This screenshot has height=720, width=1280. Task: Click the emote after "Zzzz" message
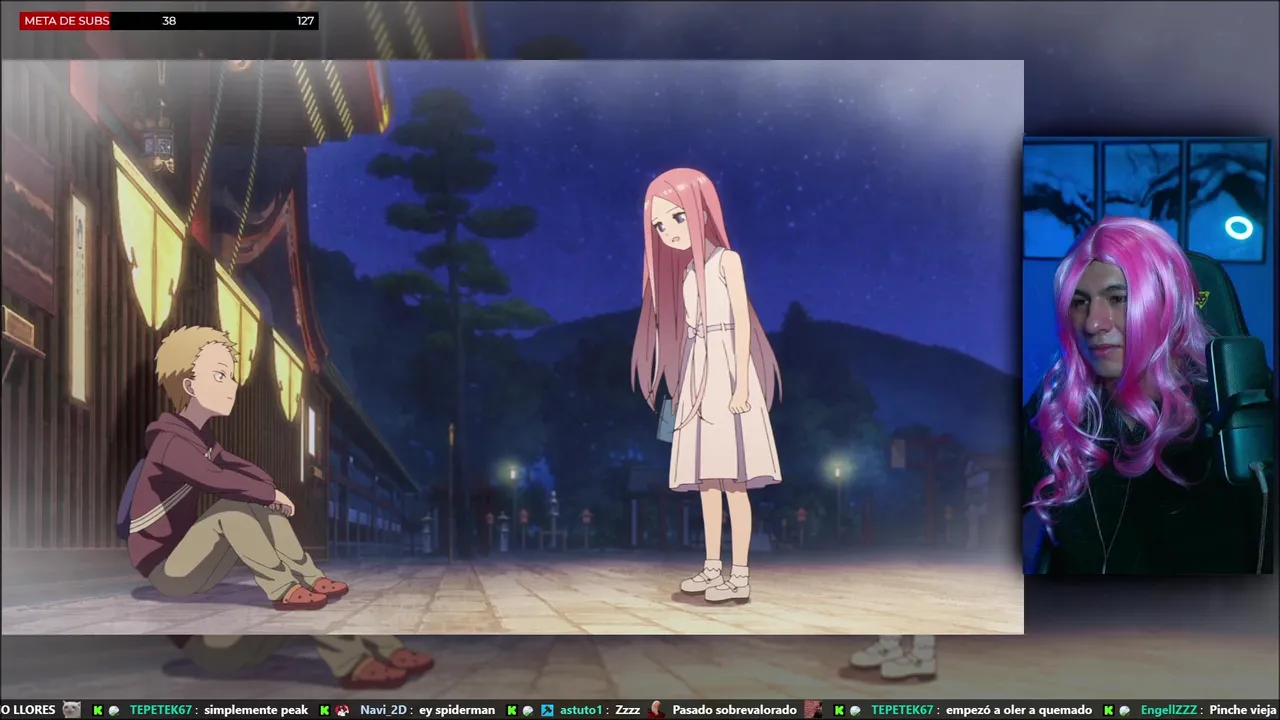tap(656, 710)
